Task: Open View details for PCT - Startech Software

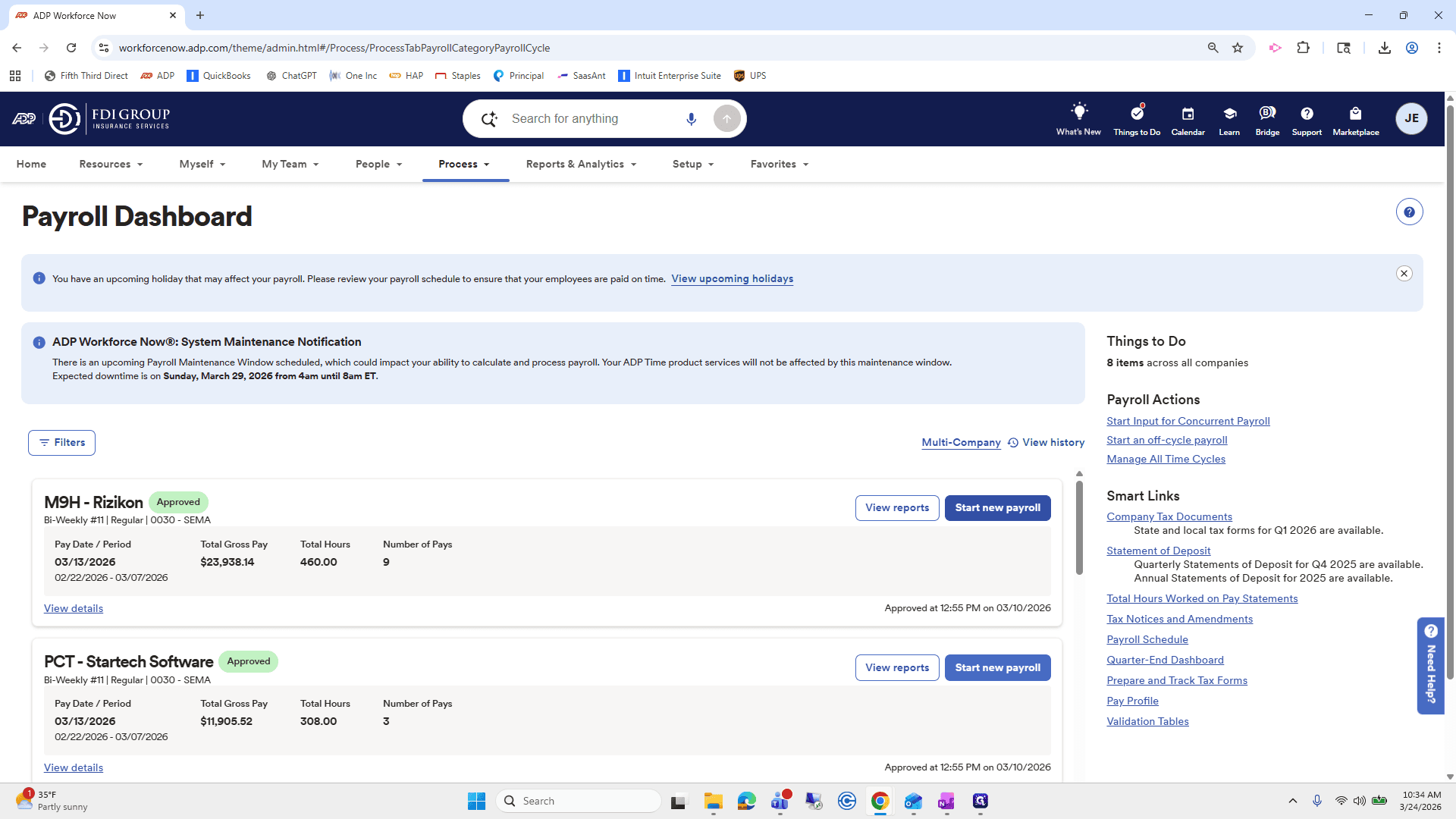Action: coord(74,768)
